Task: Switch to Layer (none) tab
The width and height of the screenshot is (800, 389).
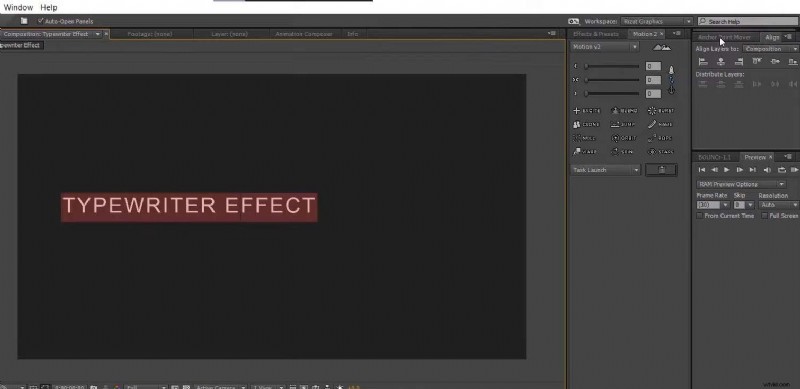Action: point(230,34)
